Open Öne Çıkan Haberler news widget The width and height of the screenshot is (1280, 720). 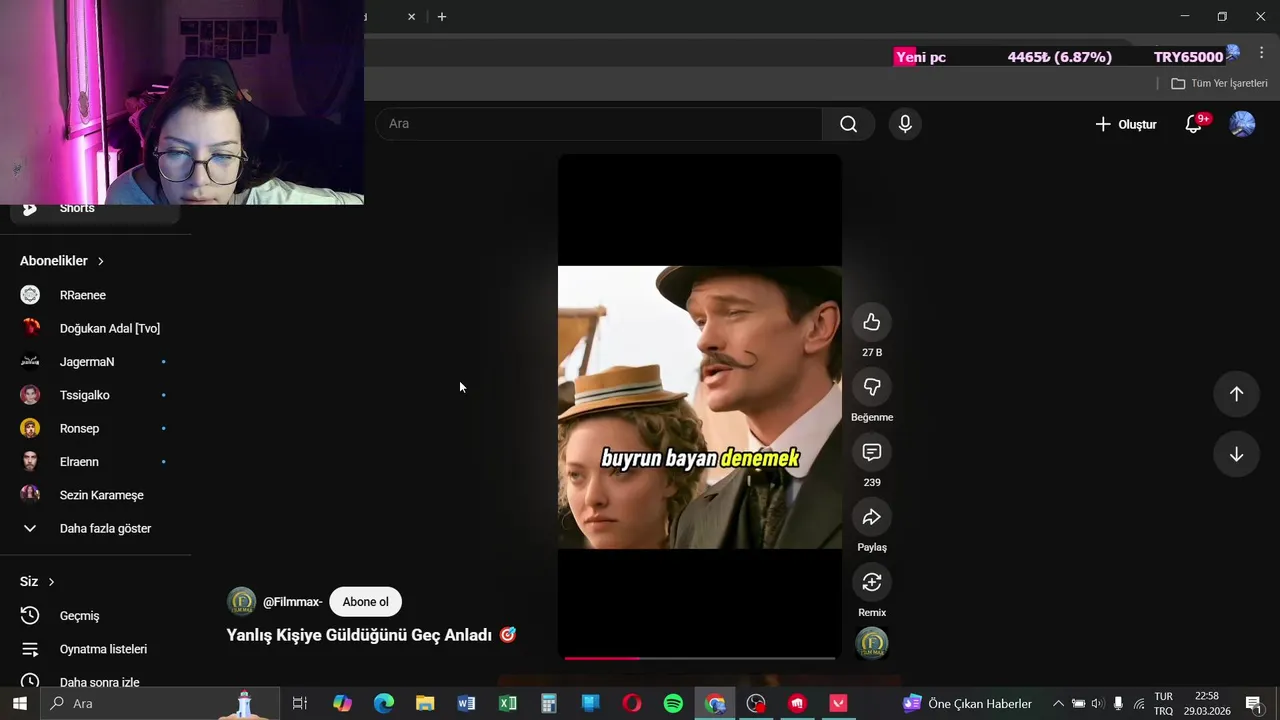click(968, 704)
